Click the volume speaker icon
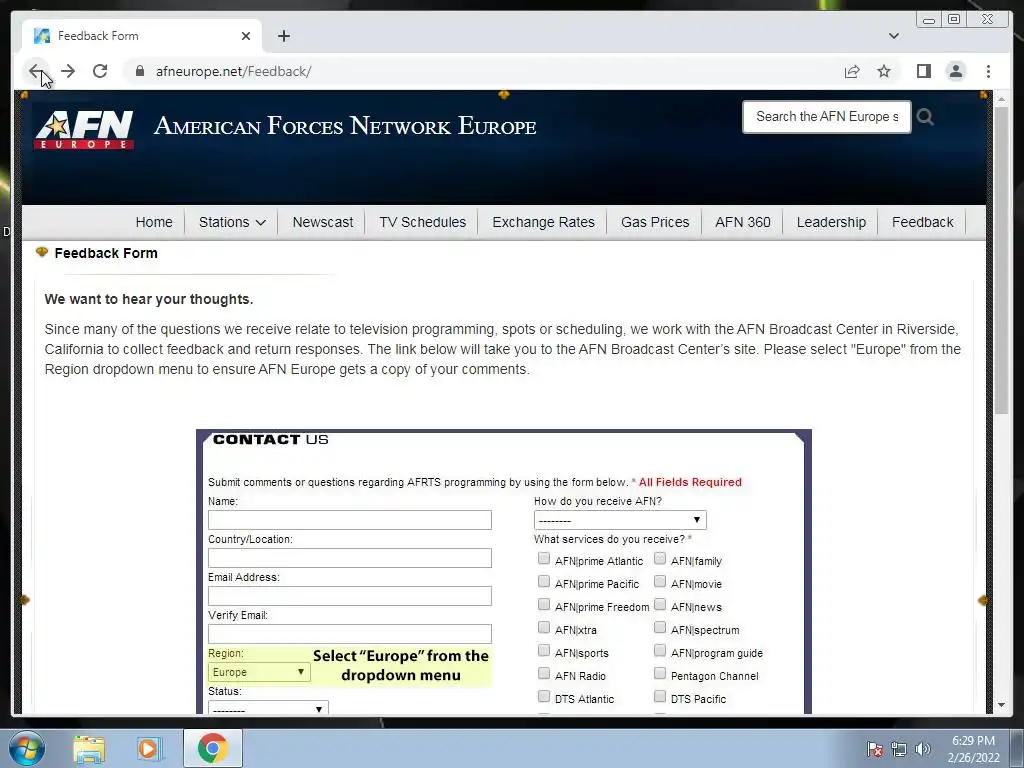Image resolution: width=1024 pixels, height=768 pixels. click(922, 748)
